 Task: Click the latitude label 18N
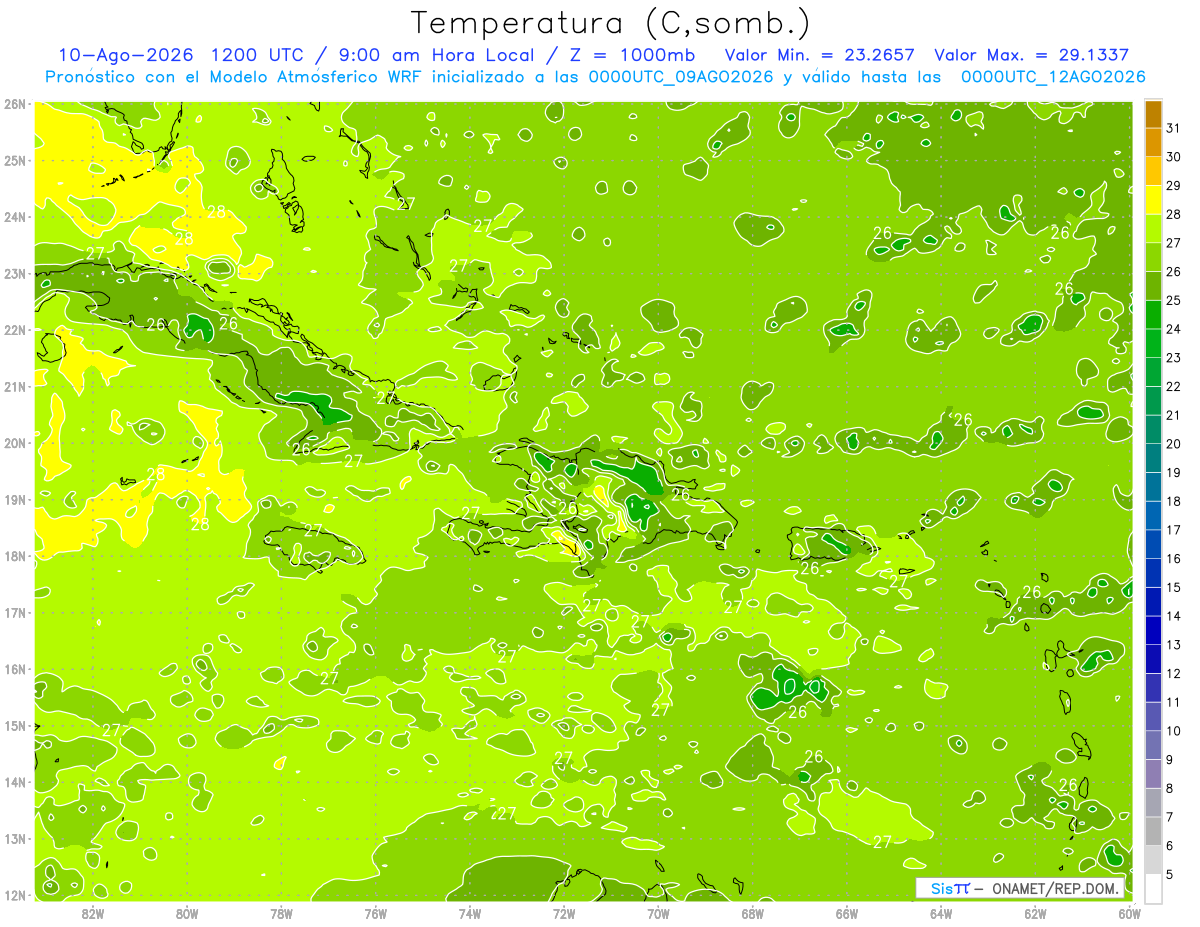pyautogui.click(x=15, y=556)
